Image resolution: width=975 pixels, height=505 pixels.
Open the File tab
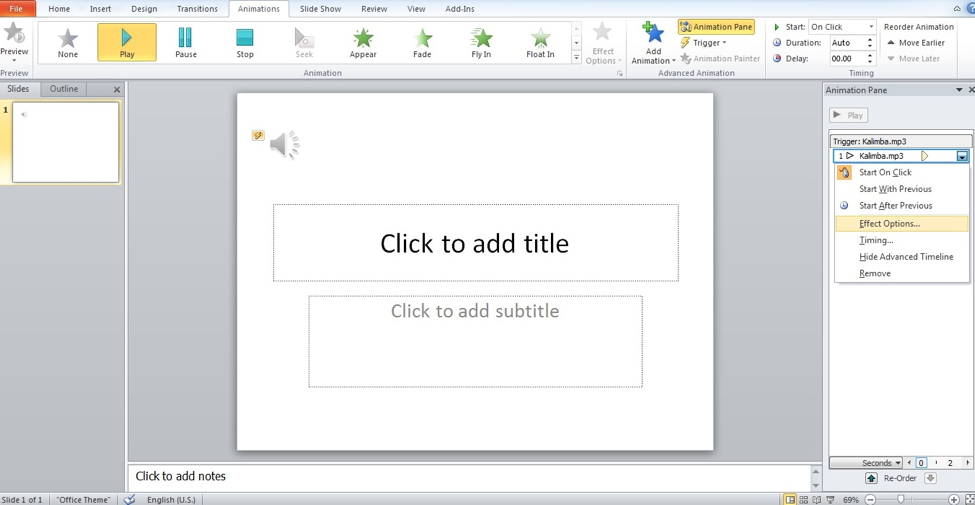point(17,9)
